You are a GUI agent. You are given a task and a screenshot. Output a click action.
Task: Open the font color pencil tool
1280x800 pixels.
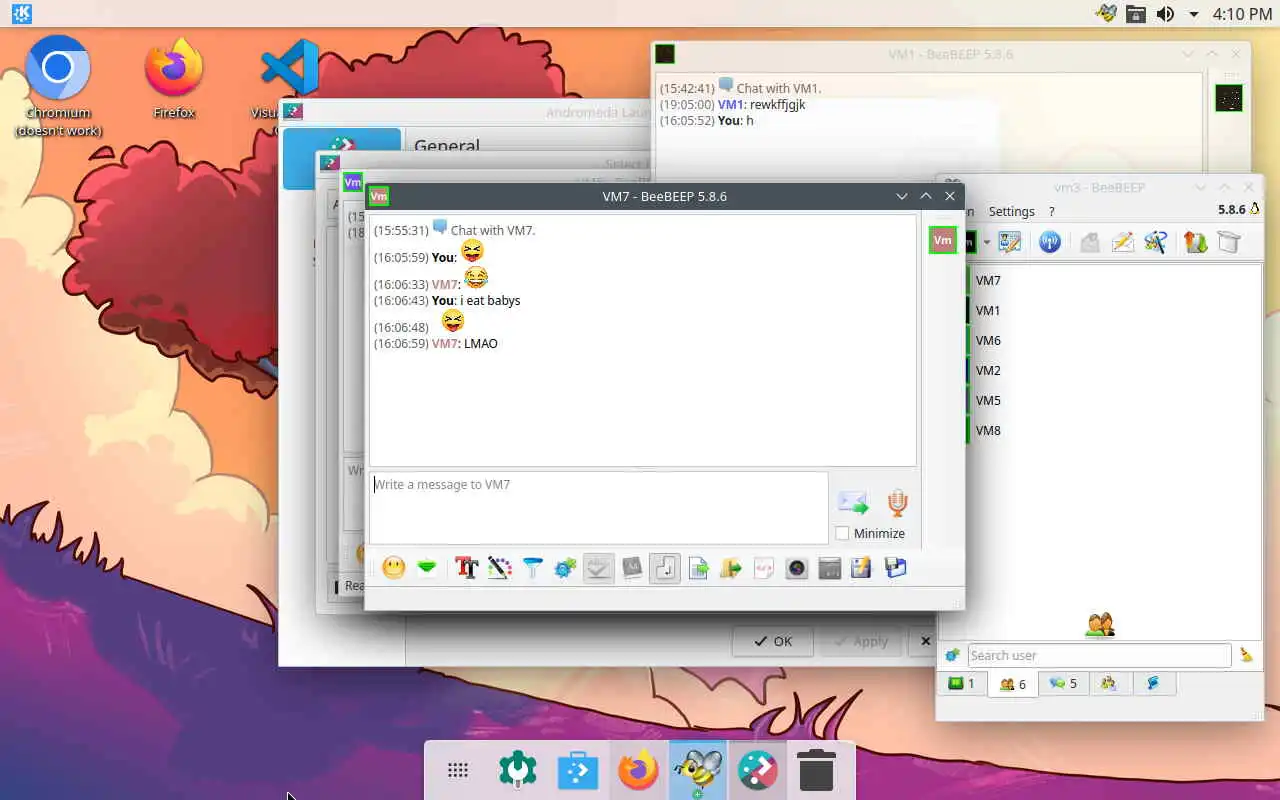[499, 568]
